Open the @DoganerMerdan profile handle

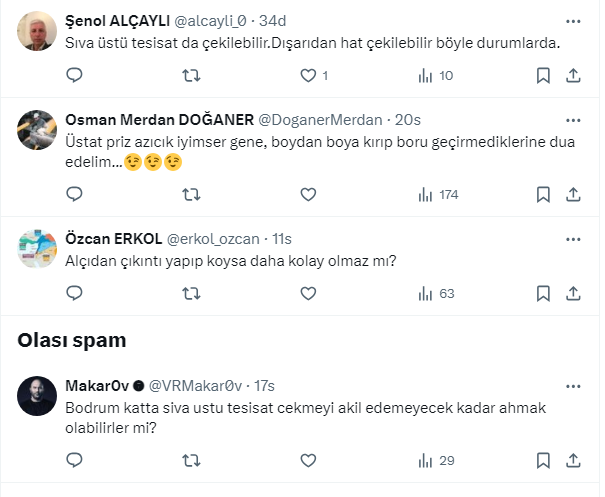(x=323, y=119)
